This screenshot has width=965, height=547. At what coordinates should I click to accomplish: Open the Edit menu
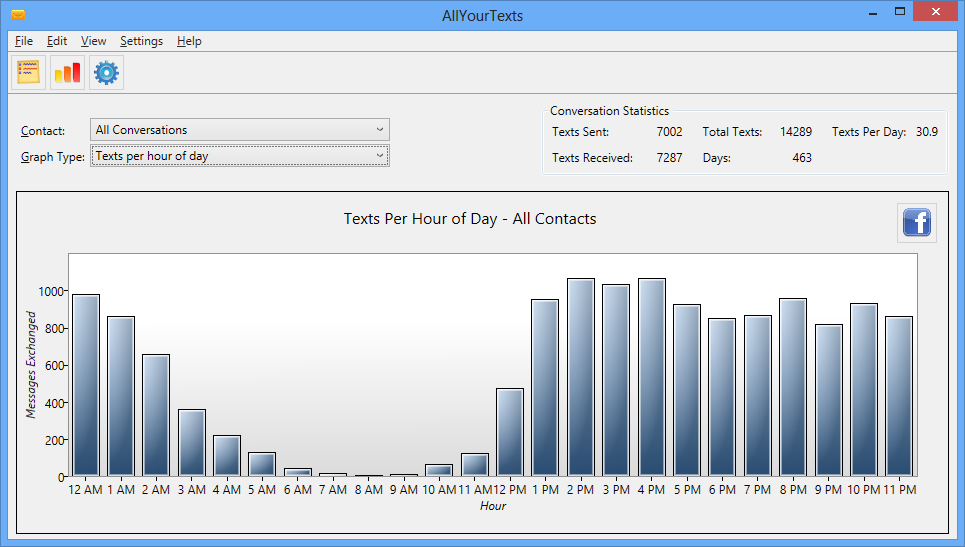pos(57,41)
